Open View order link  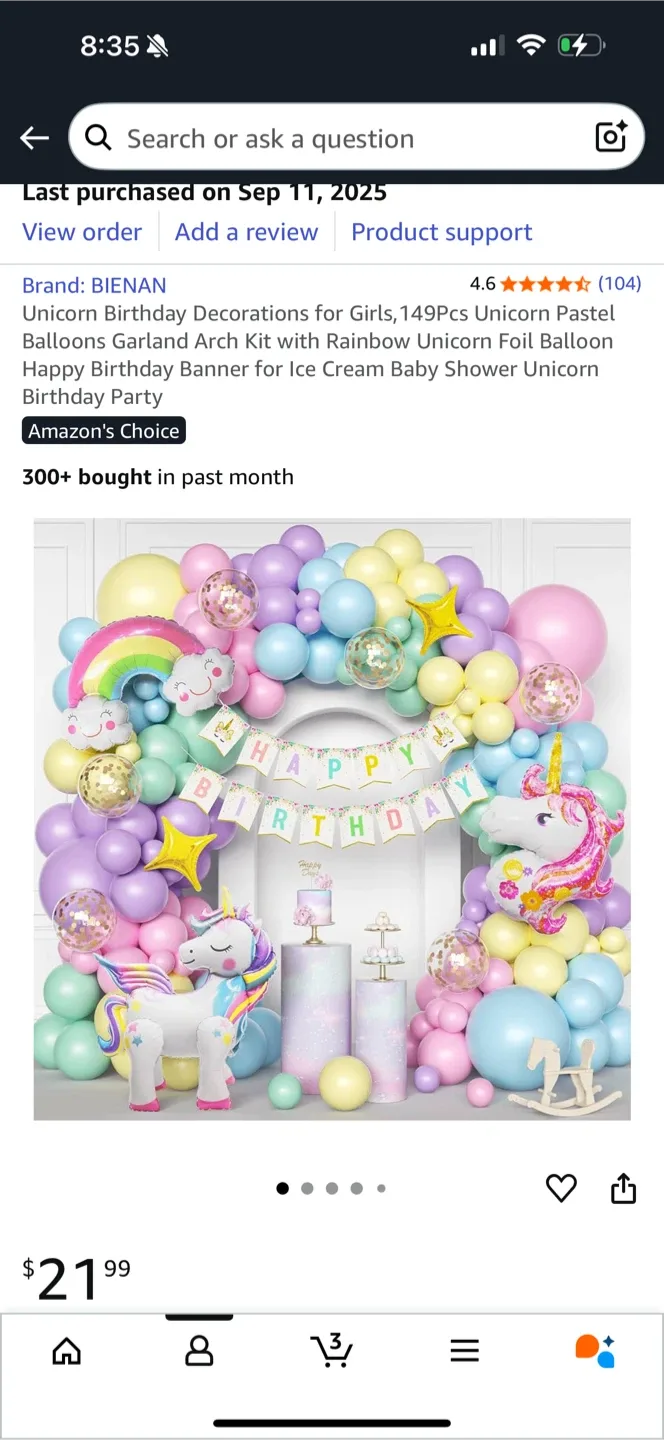coord(82,232)
